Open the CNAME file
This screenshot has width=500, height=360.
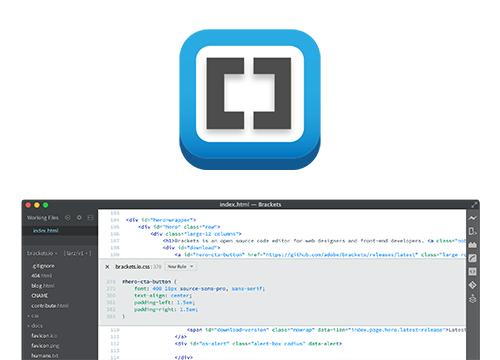coord(40,296)
